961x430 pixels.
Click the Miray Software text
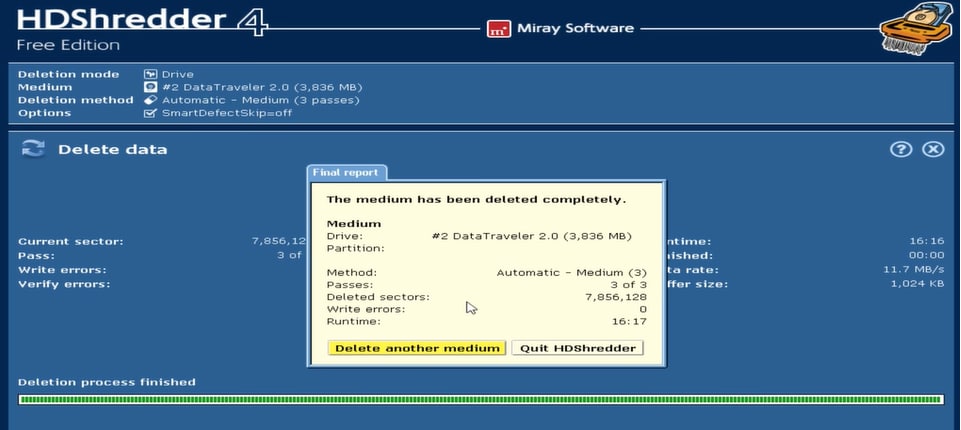click(x=575, y=28)
